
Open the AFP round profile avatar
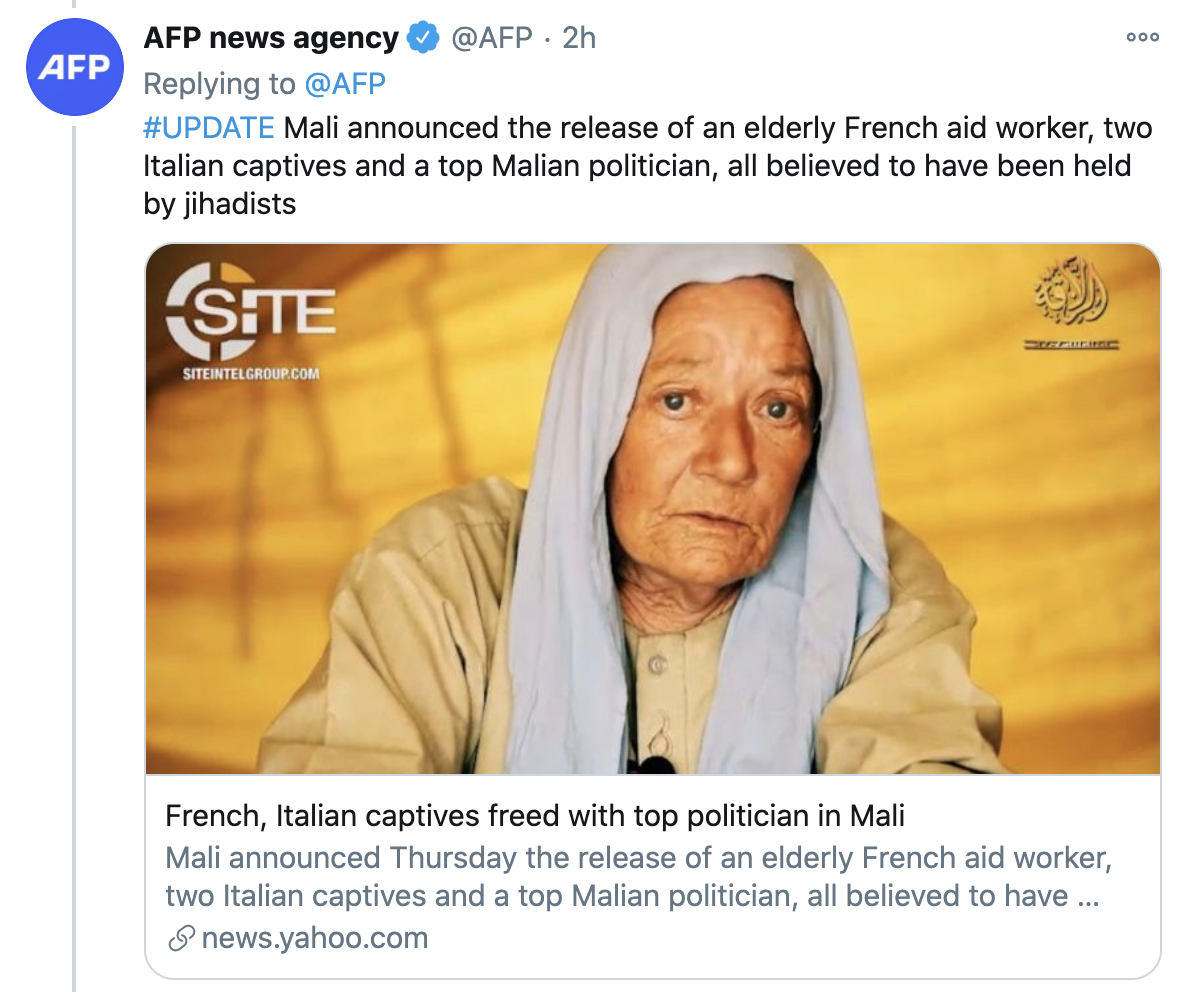74,67
